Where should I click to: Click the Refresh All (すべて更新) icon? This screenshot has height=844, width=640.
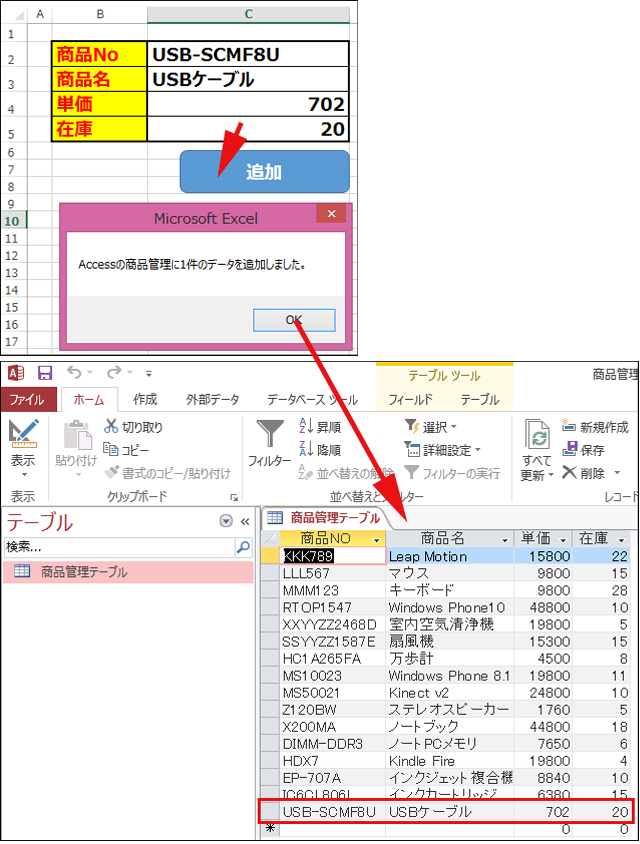point(537,438)
